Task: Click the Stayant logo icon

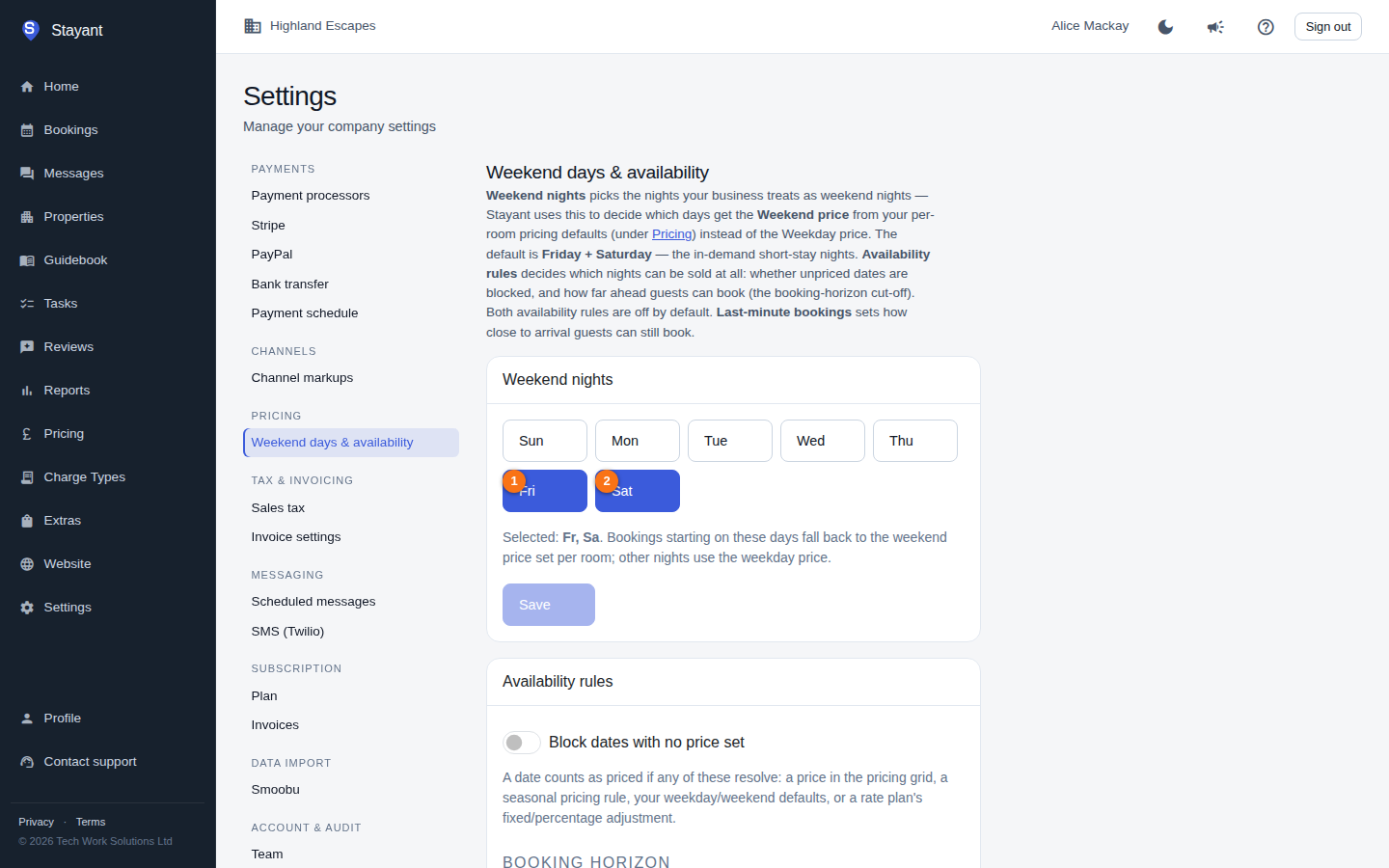Action: tap(31, 30)
